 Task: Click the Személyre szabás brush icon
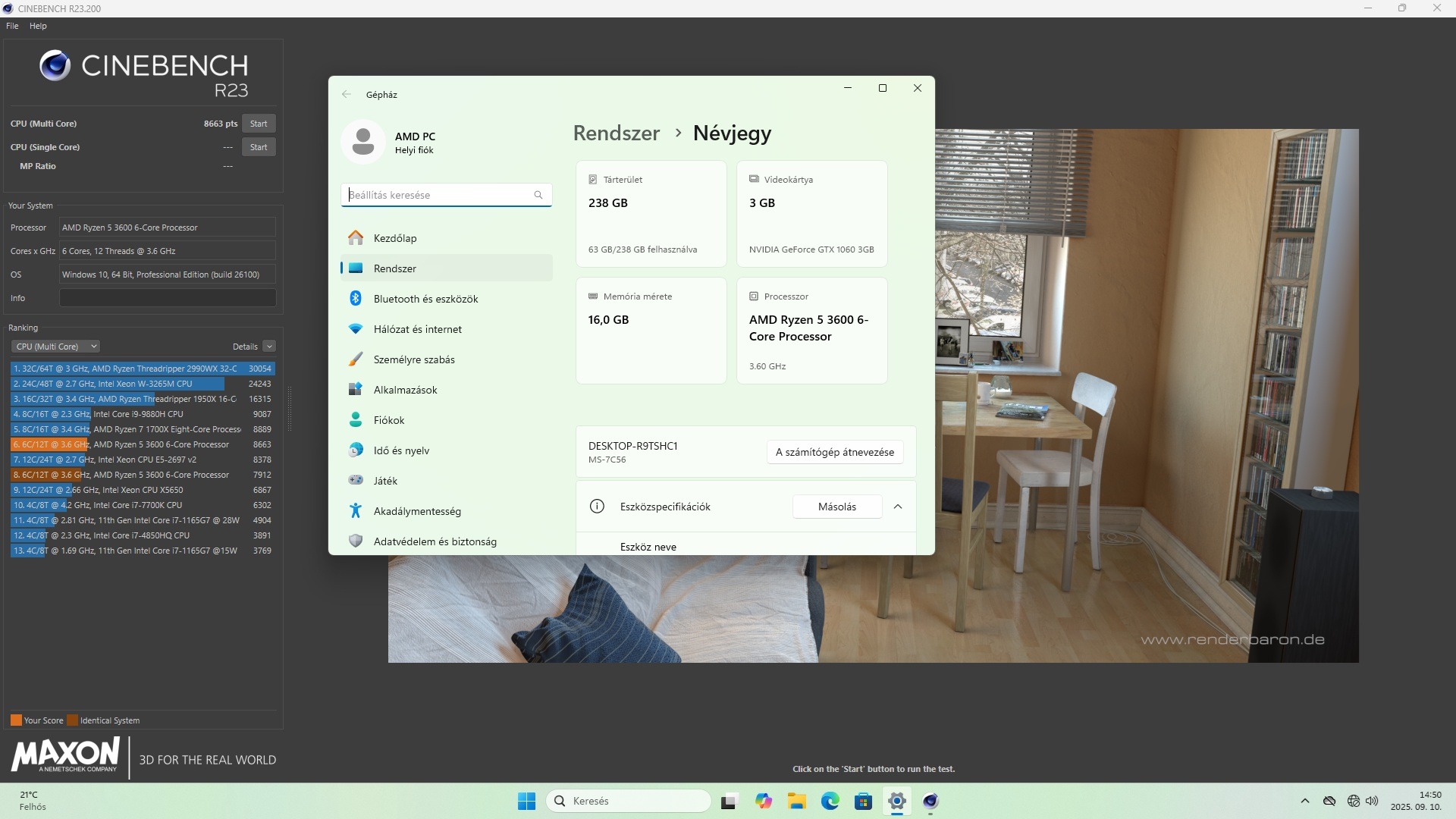pos(356,359)
